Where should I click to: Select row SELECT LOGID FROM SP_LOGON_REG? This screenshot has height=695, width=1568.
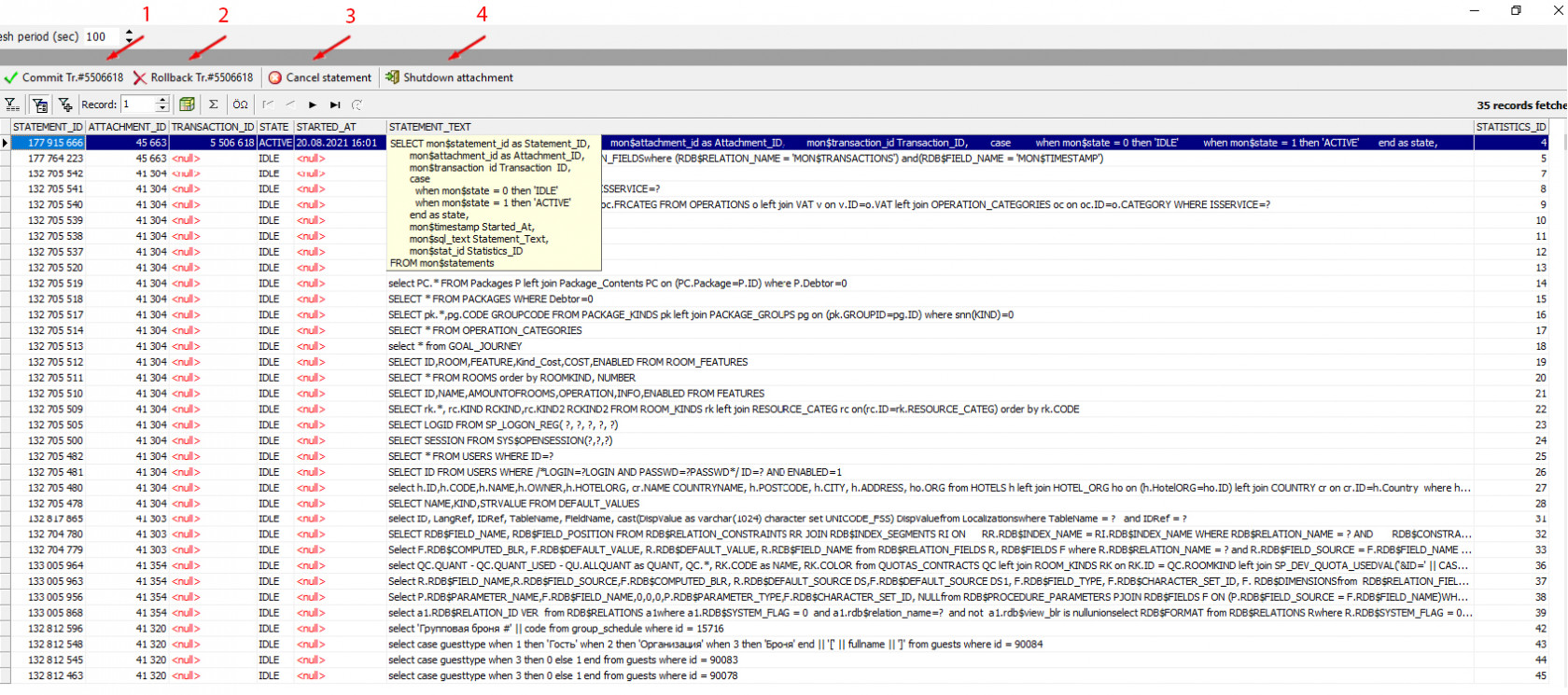503,424
